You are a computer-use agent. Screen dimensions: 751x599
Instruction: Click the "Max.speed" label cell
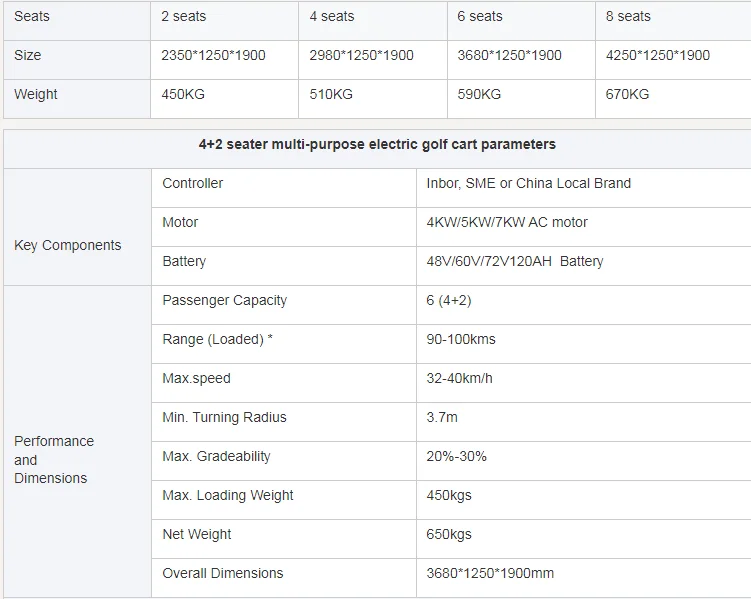pos(196,378)
